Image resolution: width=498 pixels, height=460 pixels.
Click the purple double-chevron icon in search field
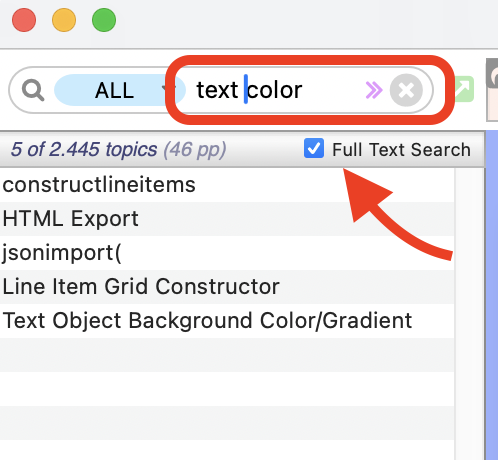[x=374, y=90]
